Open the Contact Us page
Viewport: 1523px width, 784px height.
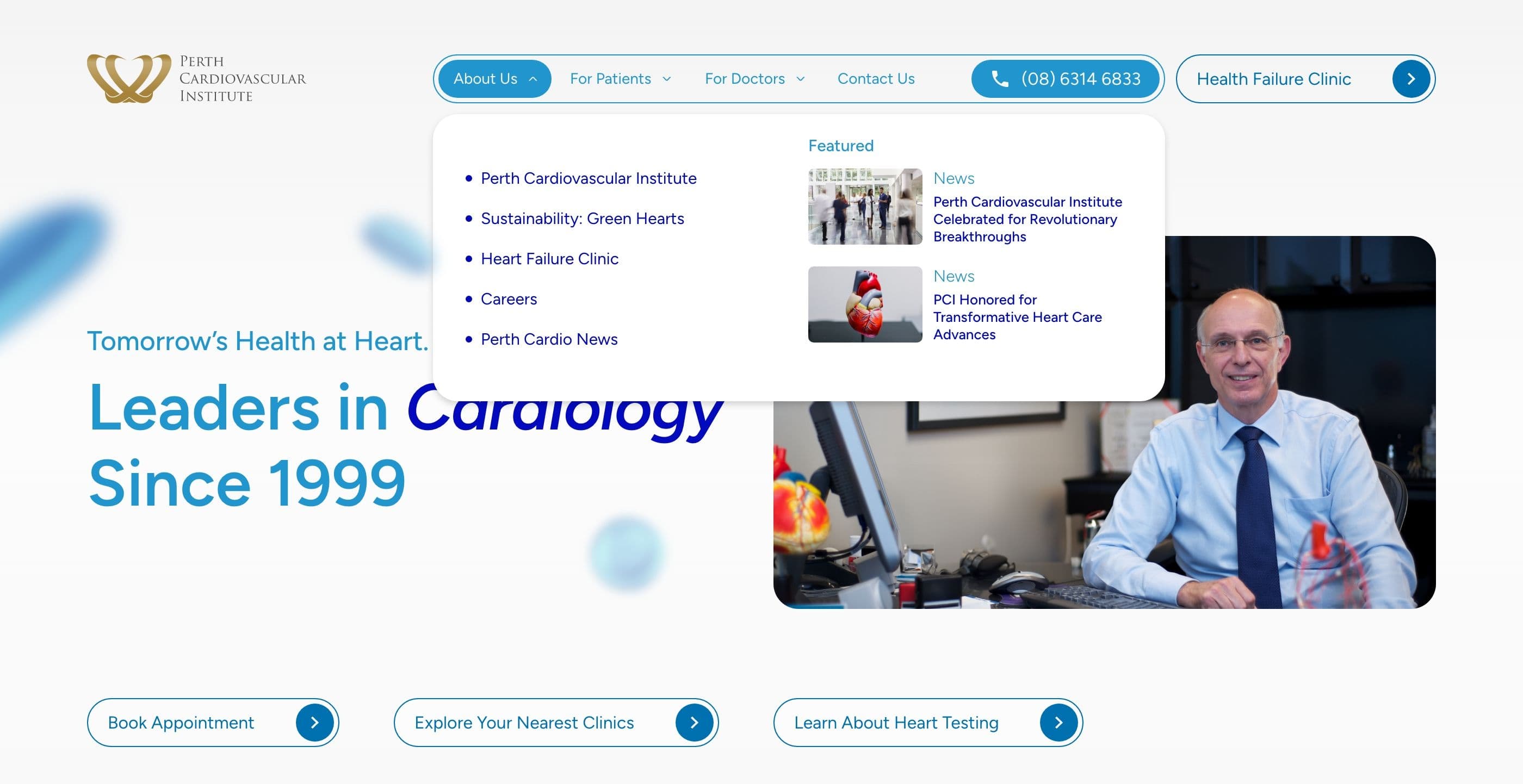tap(876, 79)
